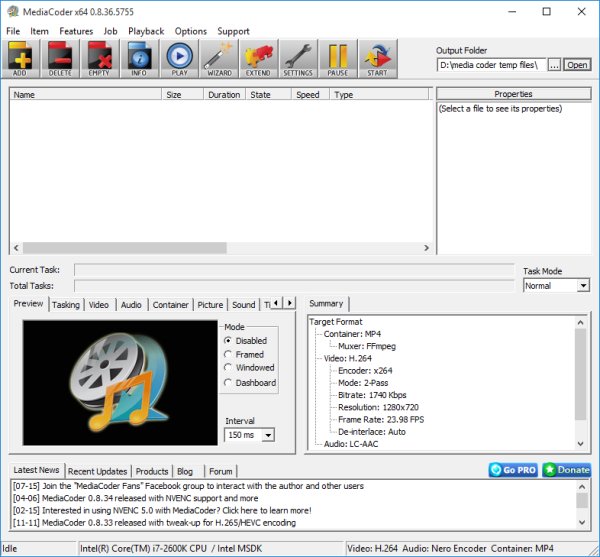This screenshot has height=557, width=600.
Task: Select the Summary tab
Action: coord(326,304)
